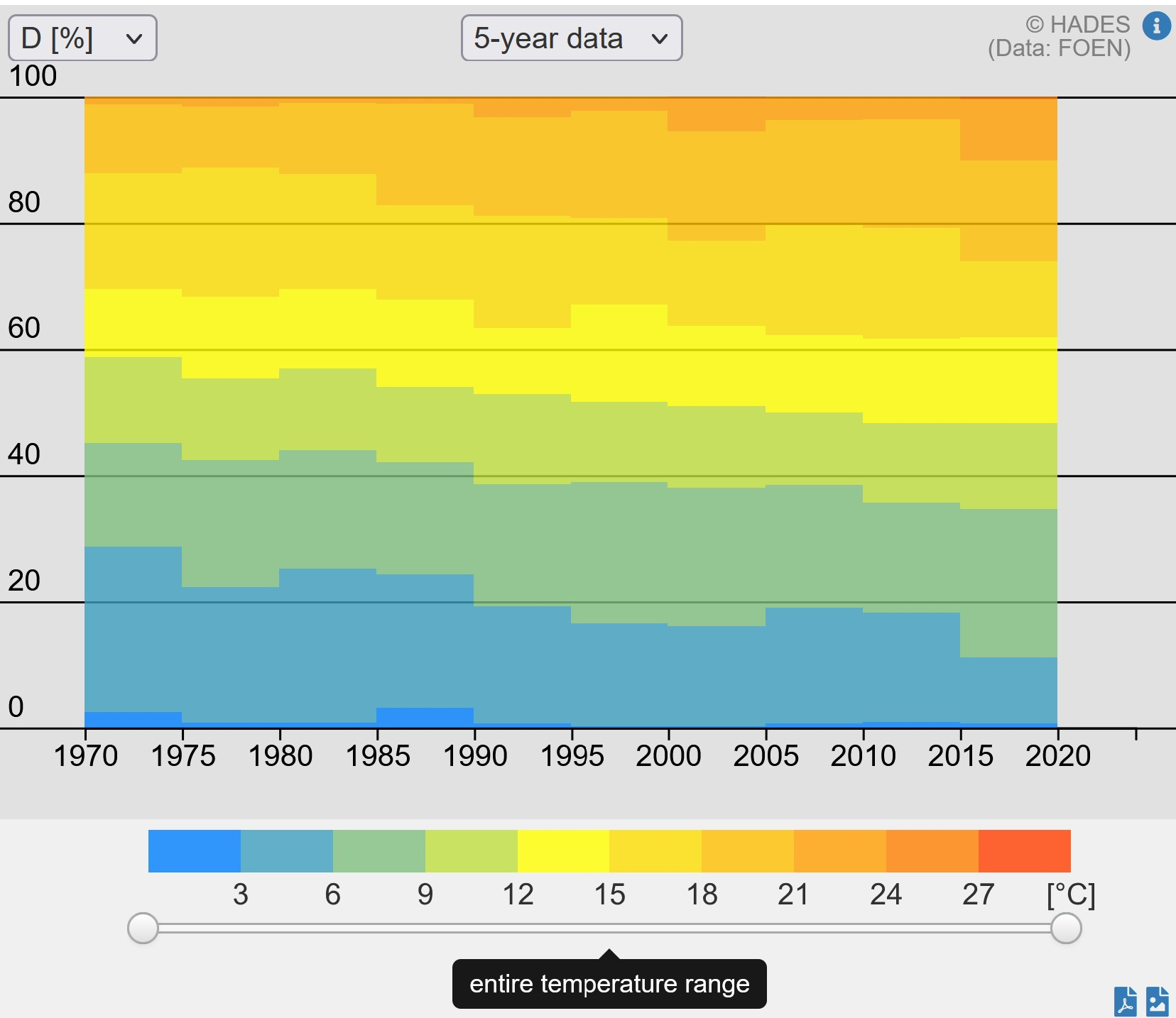Choose the red-orange above-27°C legend swatch
The width and height of the screenshot is (1176, 1018).
click(1024, 851)
